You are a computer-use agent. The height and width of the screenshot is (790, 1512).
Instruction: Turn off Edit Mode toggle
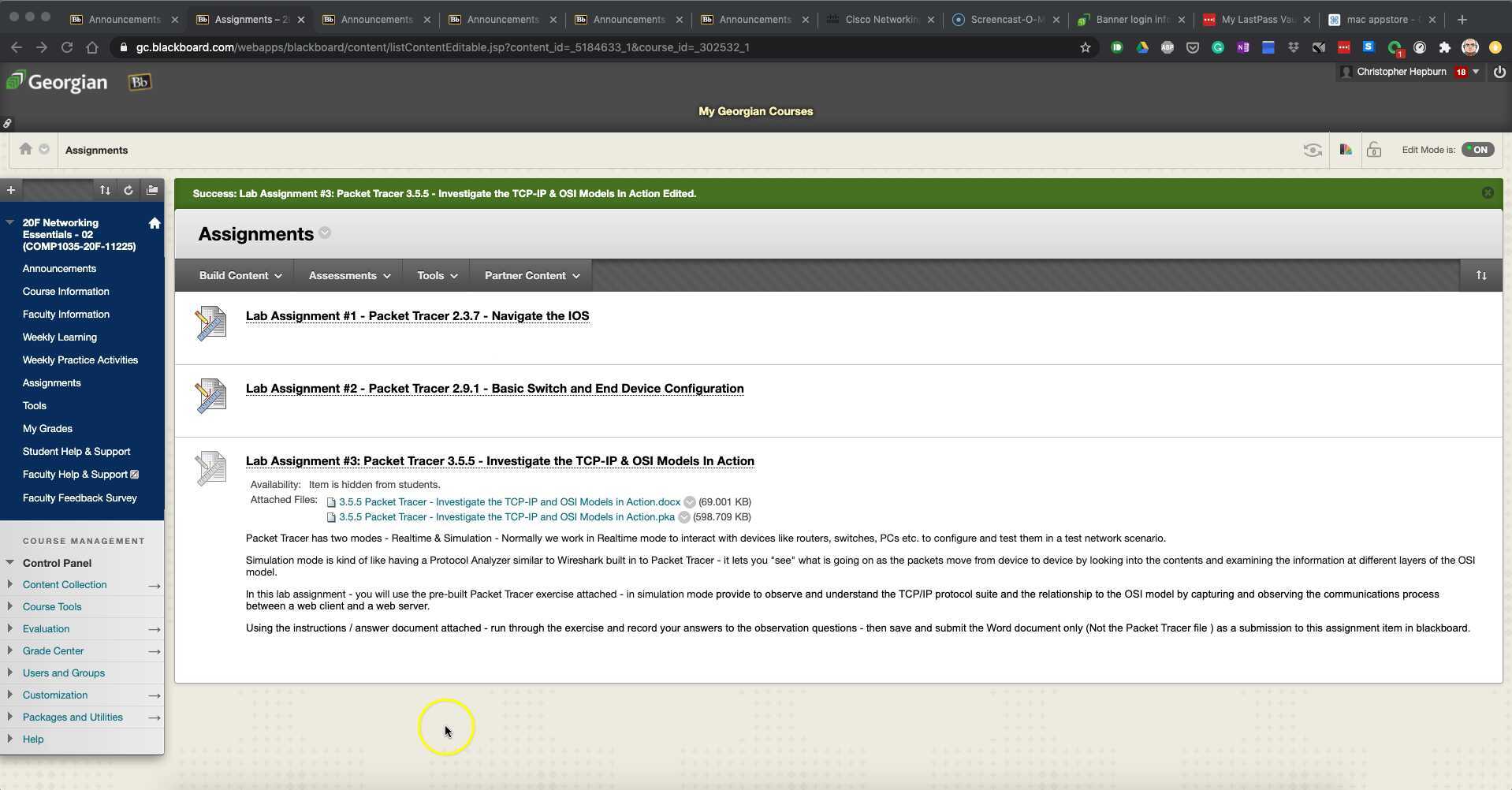[x=1477, y=149]
